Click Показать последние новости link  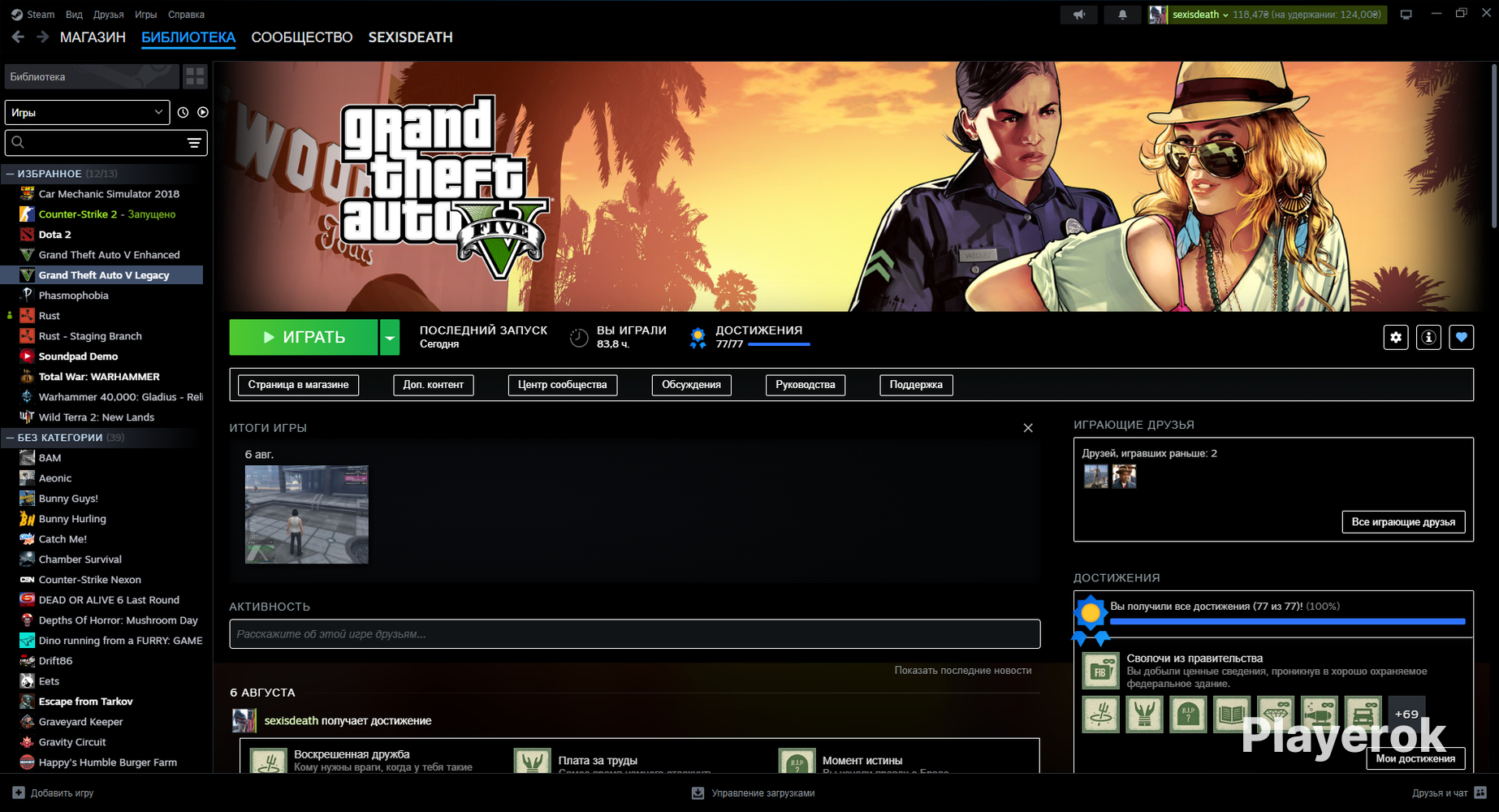963,671
